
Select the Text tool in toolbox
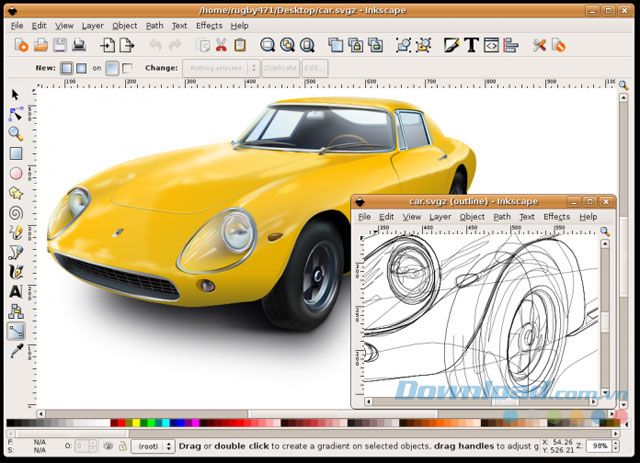point(16,292)
